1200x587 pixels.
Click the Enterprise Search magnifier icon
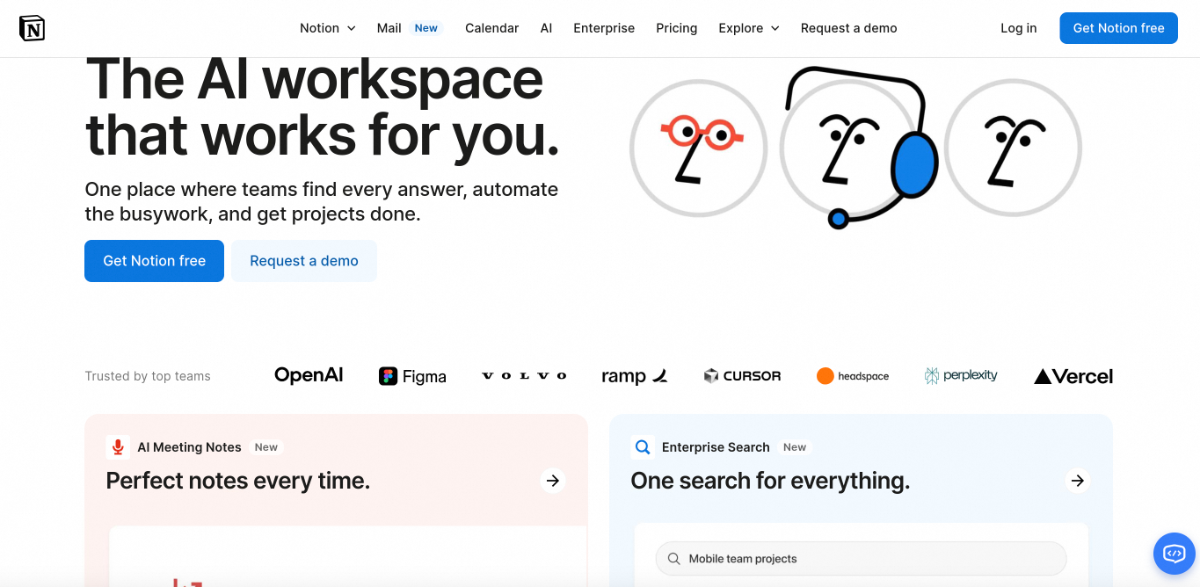point(642,447)
